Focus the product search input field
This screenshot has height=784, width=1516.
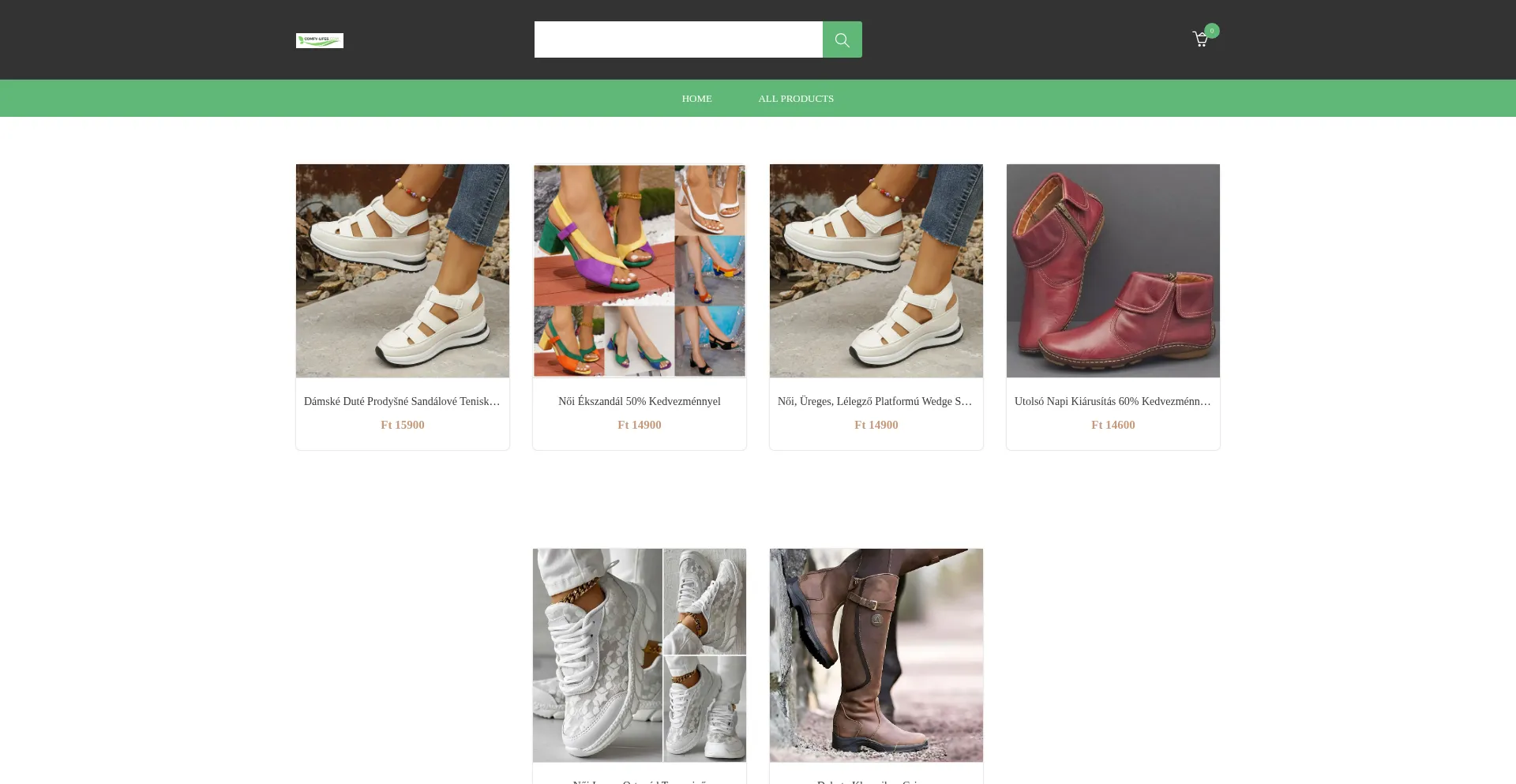click(677, 39)
